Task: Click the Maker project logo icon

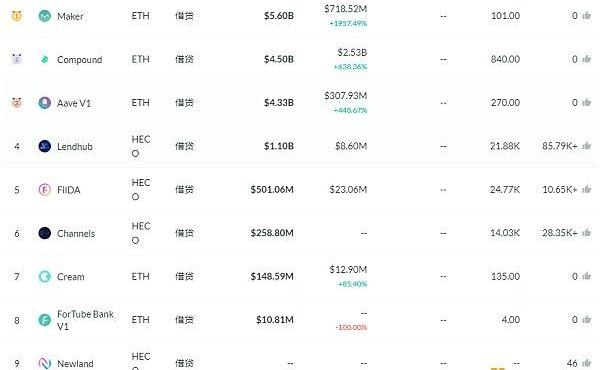Action: 45,16
